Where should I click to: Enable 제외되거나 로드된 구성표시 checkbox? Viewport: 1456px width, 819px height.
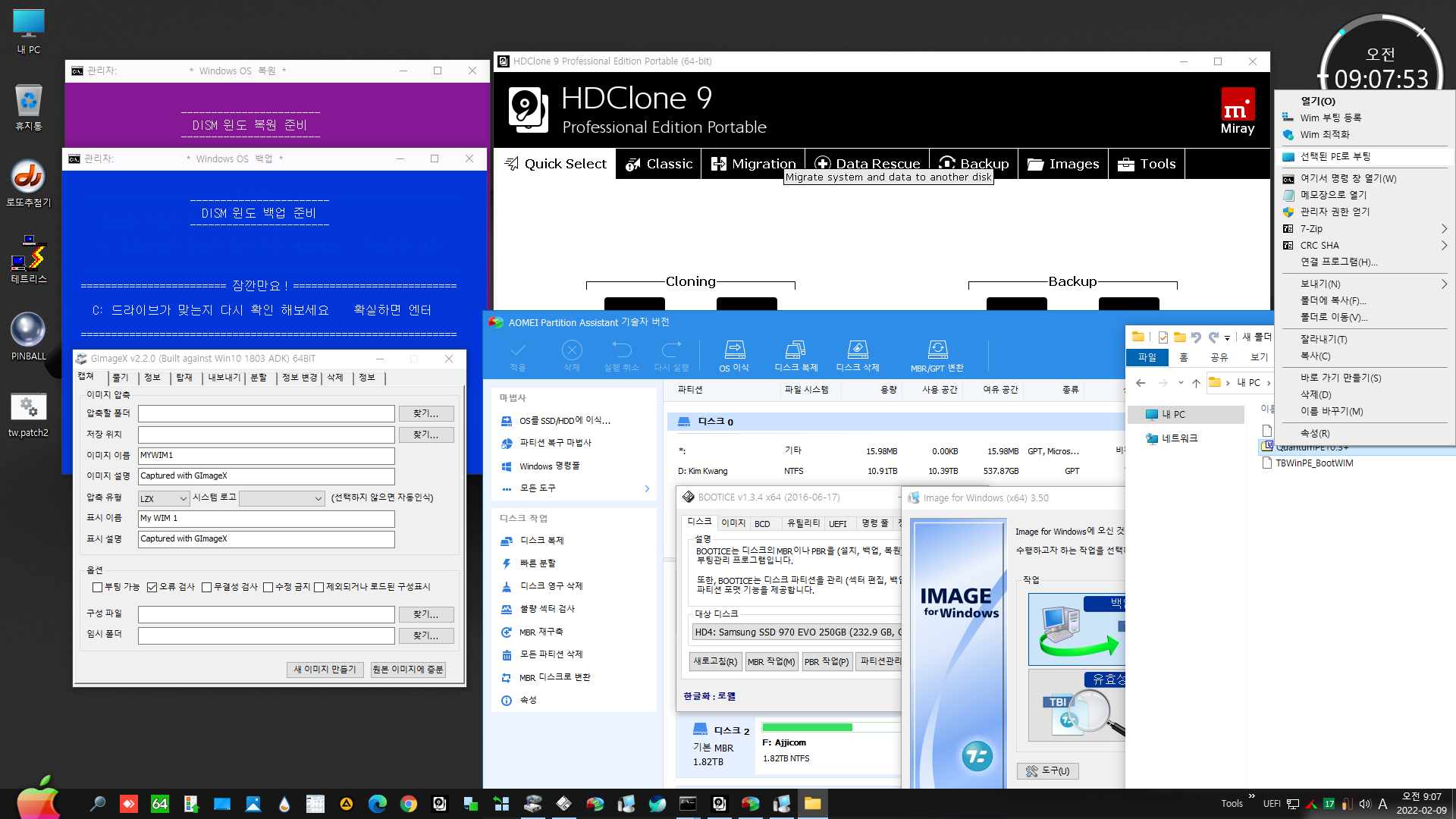pyautogui.click(x=318, y=587)
